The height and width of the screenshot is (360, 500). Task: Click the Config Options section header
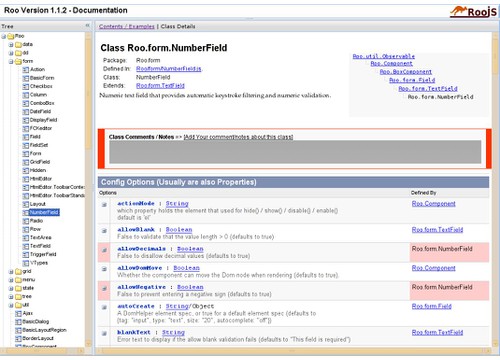[293, 182]
